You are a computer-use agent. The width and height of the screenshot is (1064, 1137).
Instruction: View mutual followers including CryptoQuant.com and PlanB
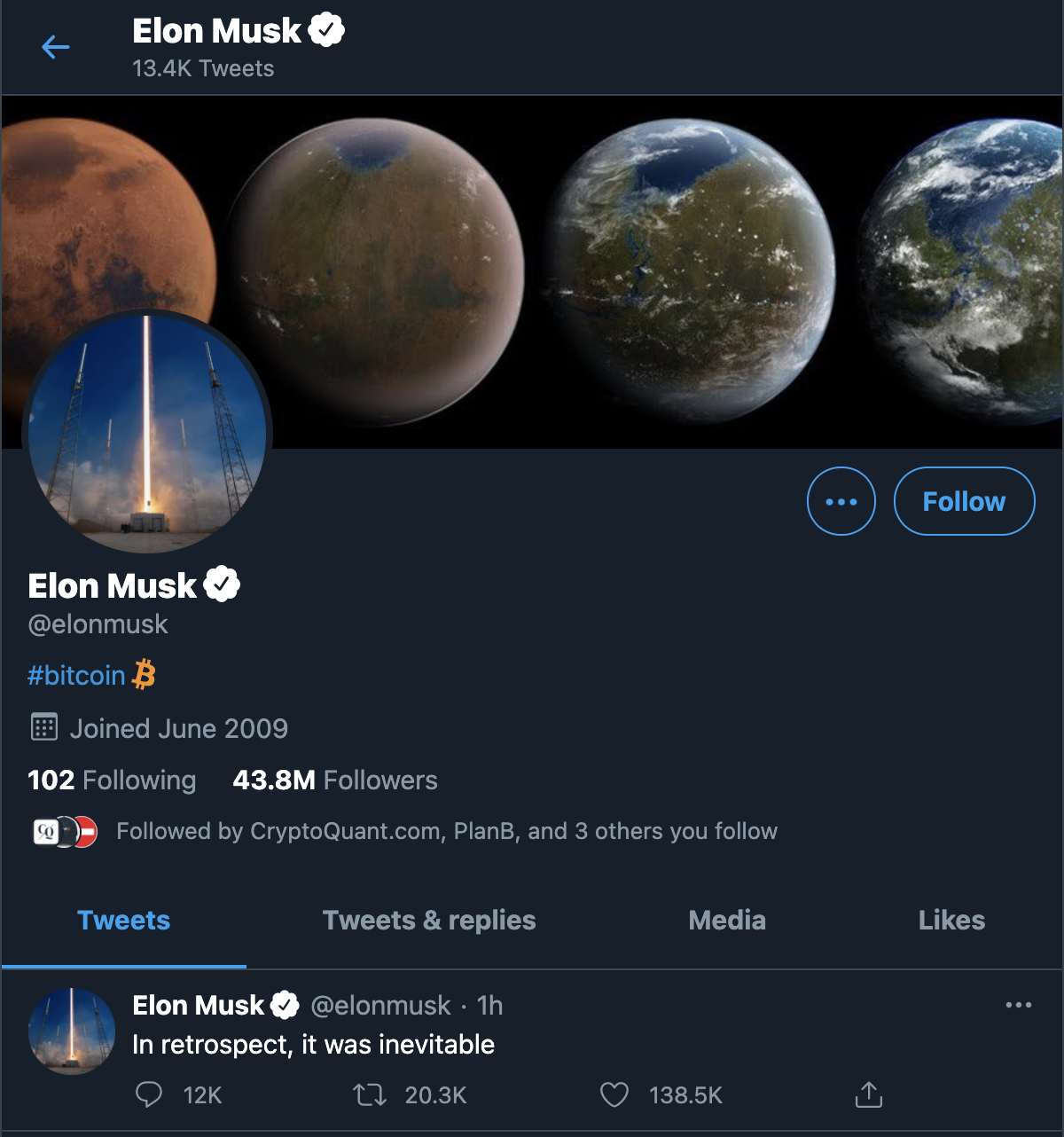[446, 831]
